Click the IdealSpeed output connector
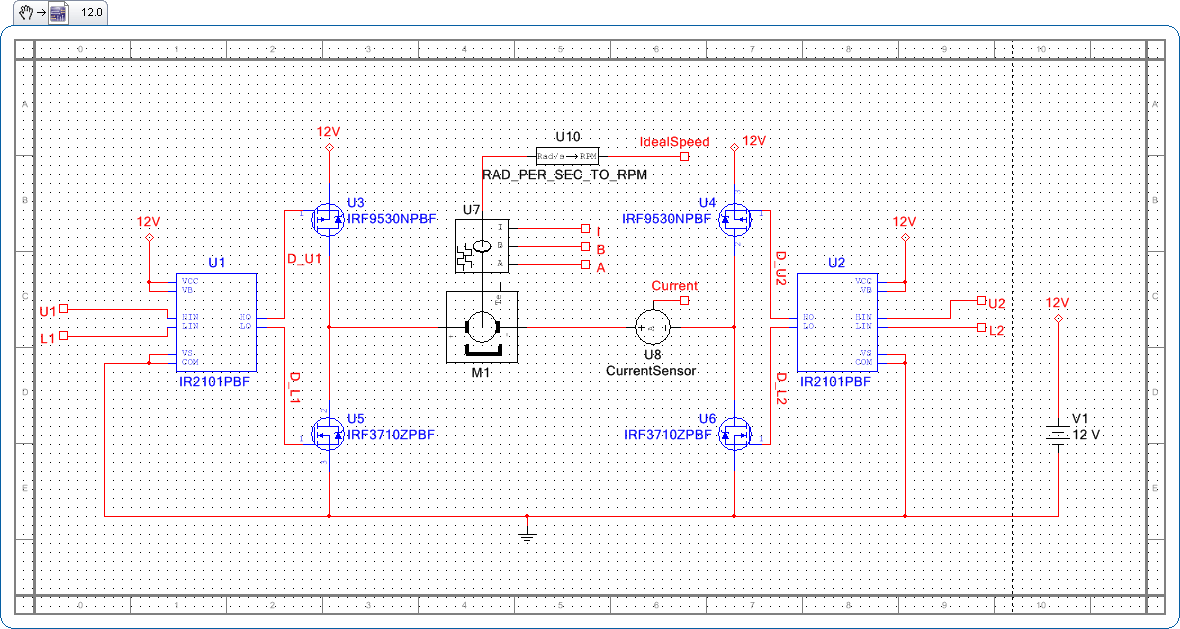 (x=684, y=156)
